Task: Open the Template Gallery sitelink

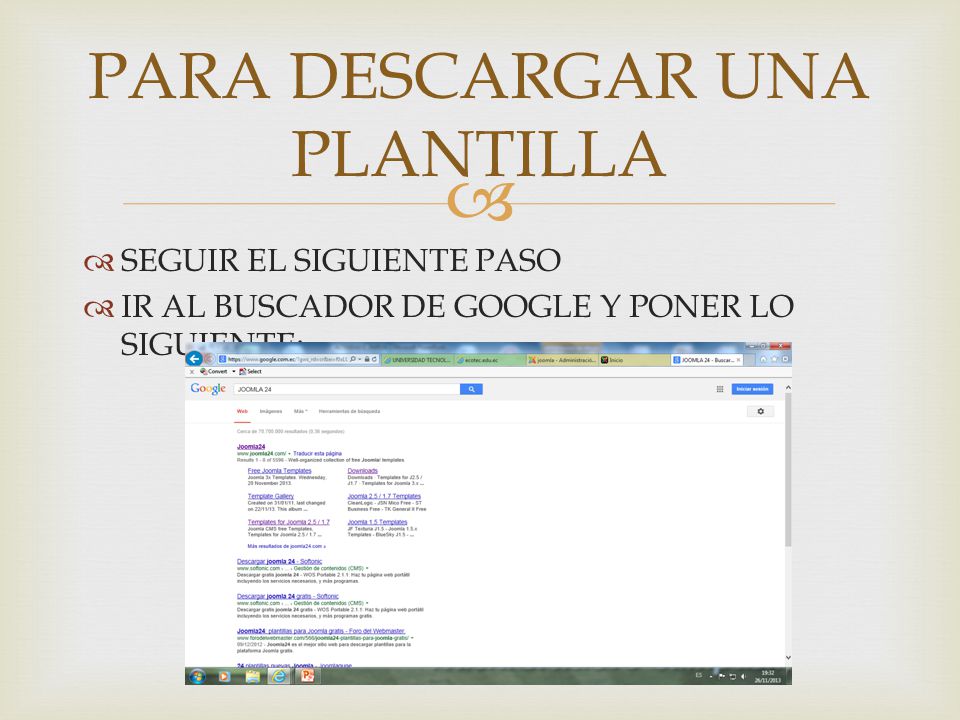Action: click(x=271, y=496)
